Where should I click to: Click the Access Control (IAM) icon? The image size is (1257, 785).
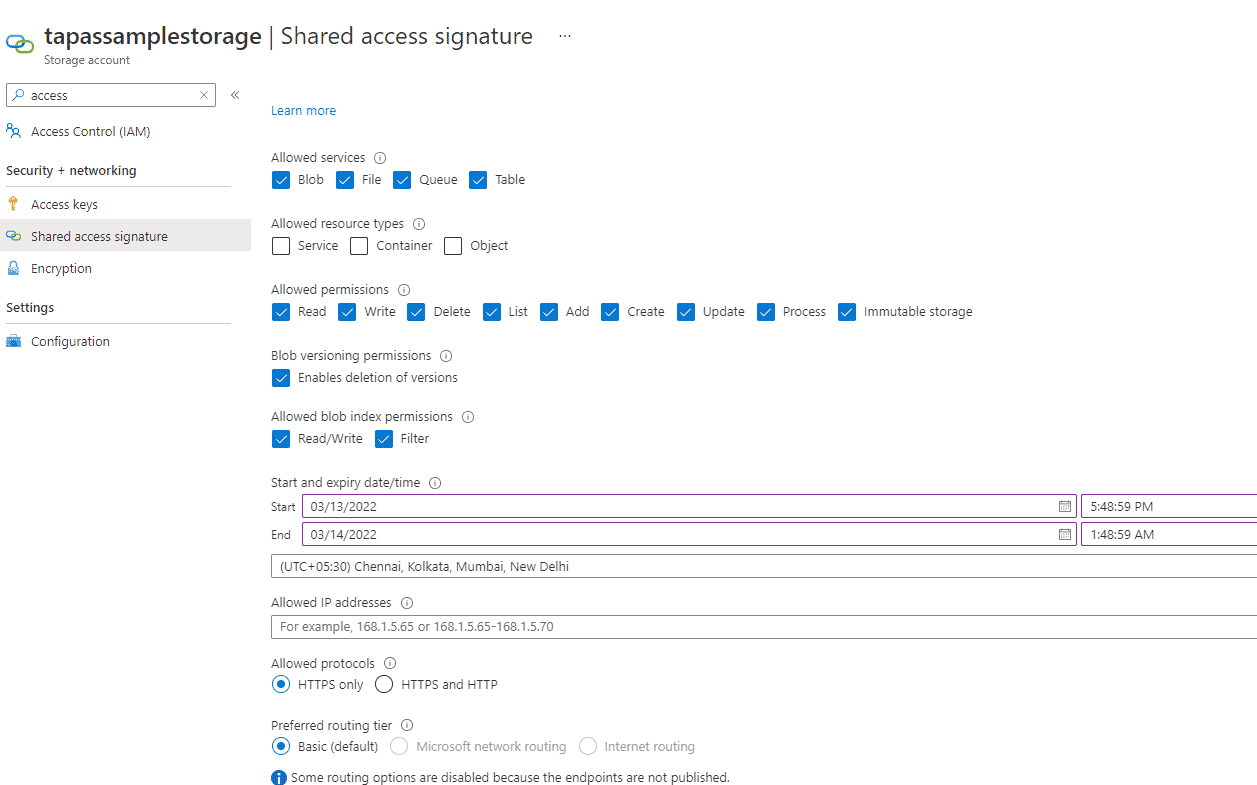point(13,130)
